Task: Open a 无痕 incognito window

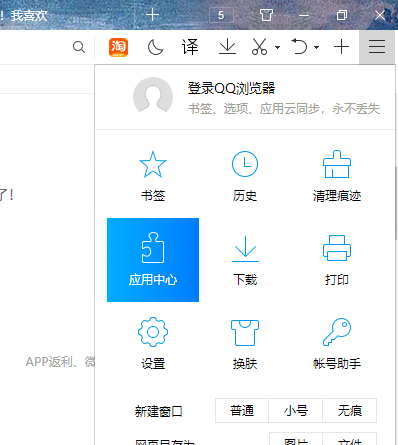Action: (350, 410)
